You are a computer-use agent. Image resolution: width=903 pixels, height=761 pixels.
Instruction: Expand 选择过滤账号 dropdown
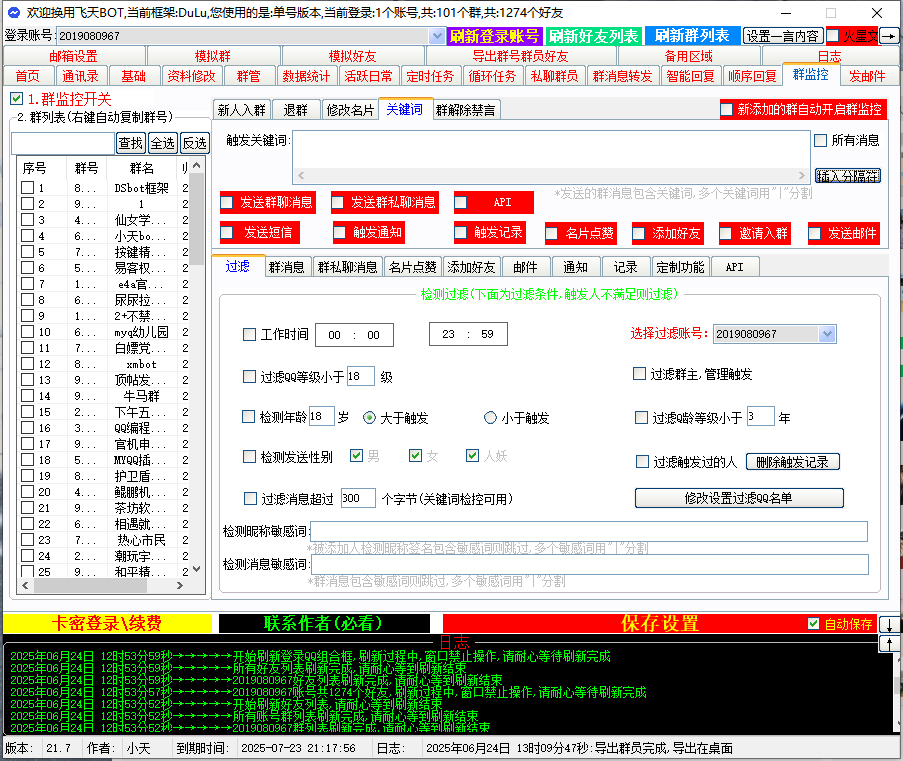(x=827, y=334)
